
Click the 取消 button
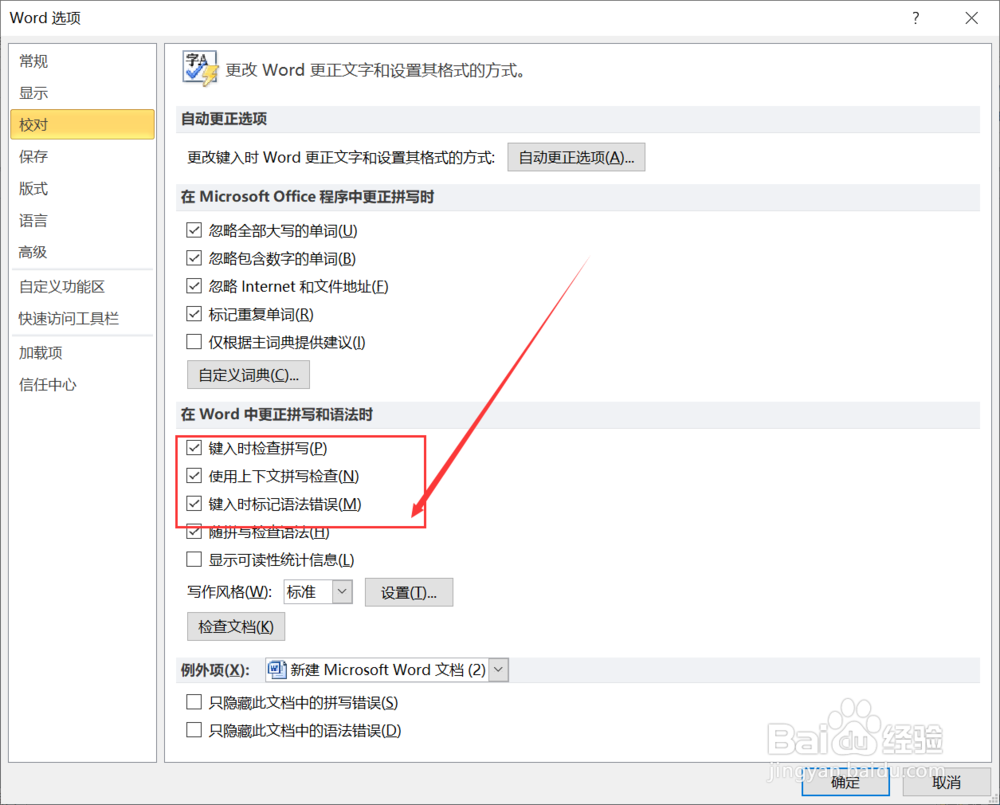click(946, 782)
